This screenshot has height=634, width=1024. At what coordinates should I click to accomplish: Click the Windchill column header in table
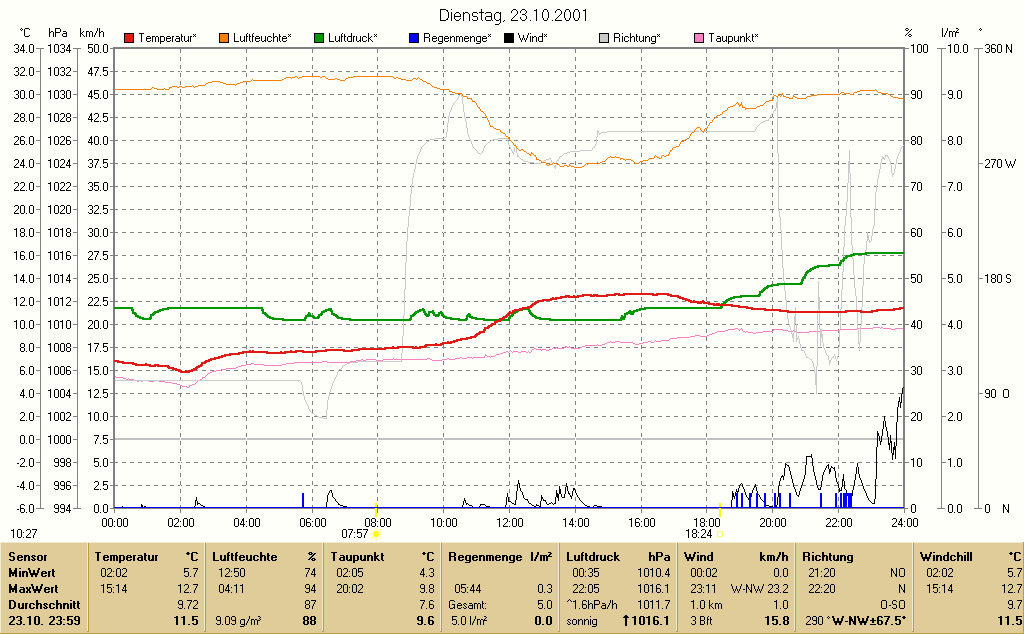pos(946,557)
